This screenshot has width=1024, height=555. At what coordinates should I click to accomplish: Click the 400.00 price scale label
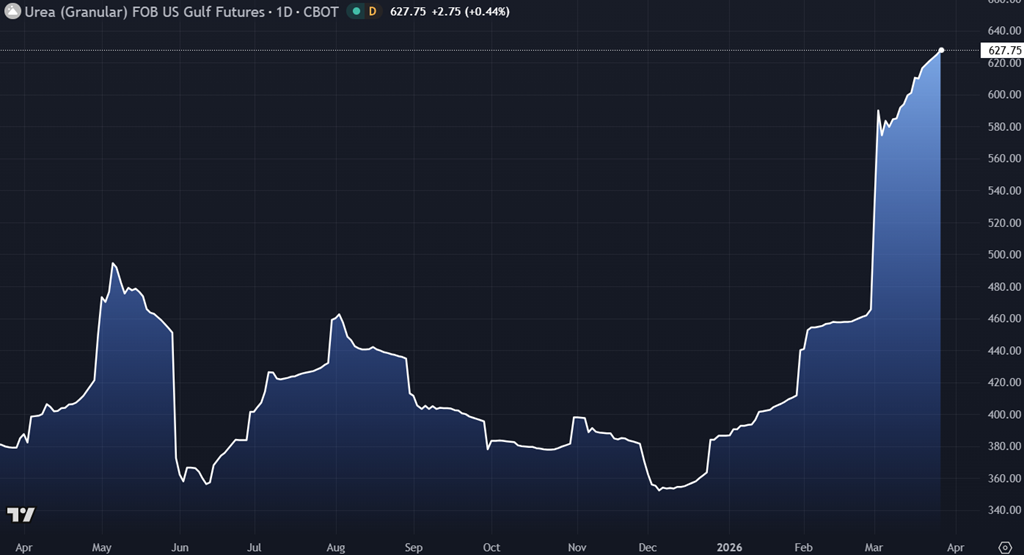pos(1002,415)
